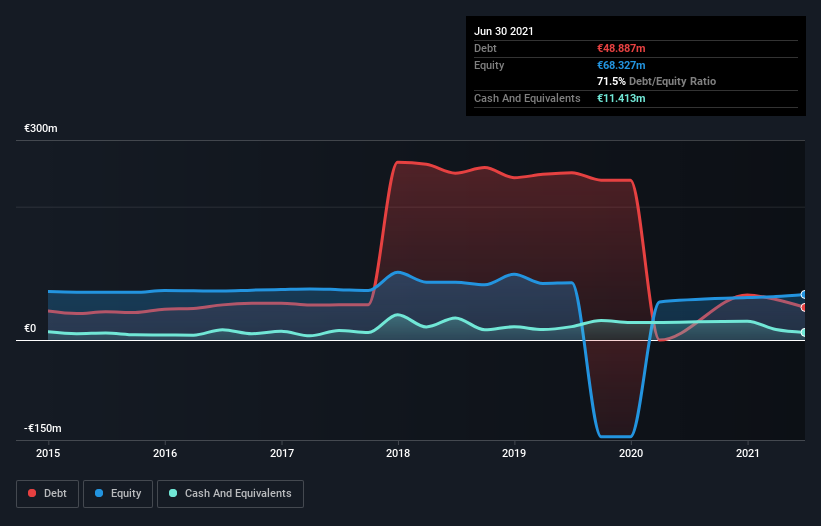
Task: Click the €300m y-axis label
Action: point(41,128)
